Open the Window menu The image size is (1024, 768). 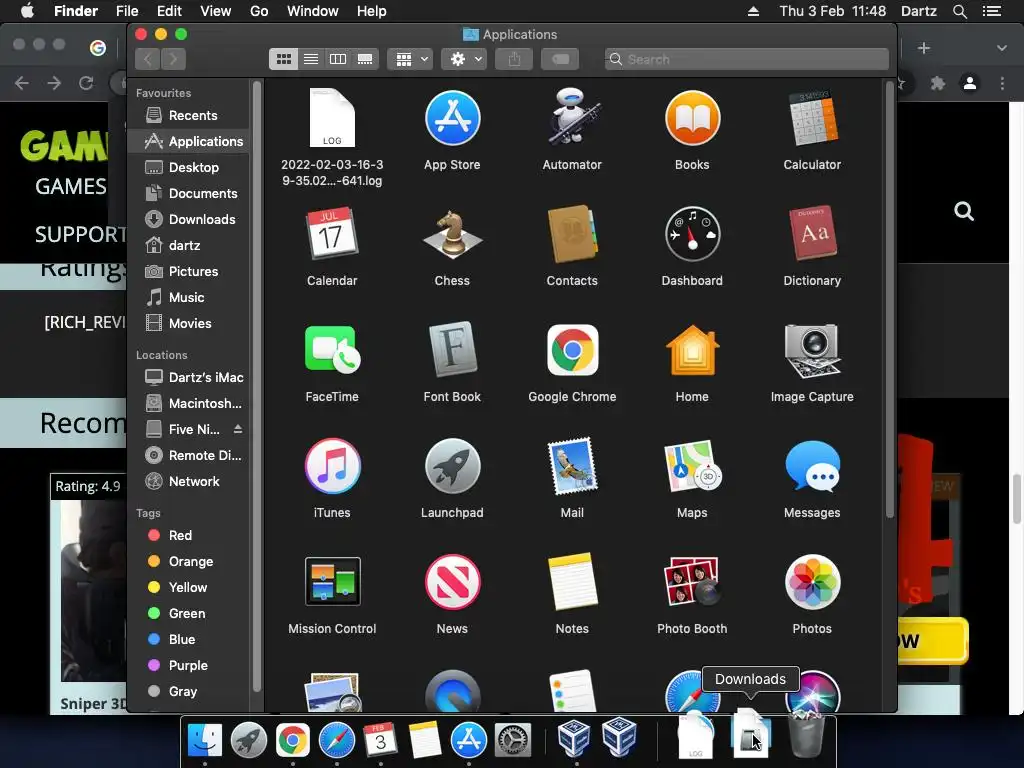point(313,11)
